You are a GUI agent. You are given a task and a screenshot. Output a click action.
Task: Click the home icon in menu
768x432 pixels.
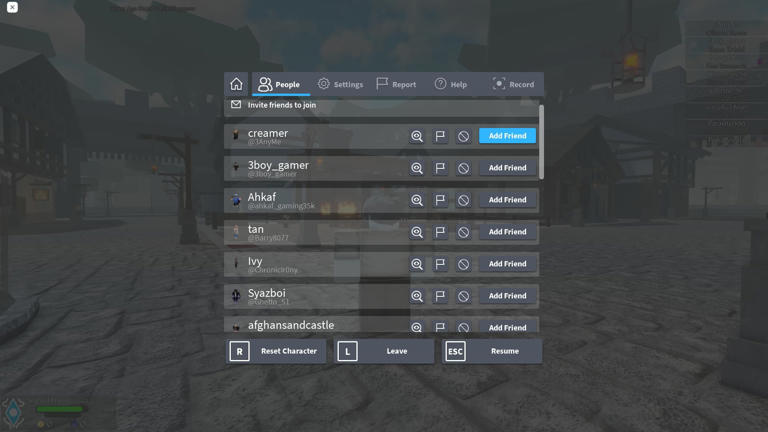(x=237, y=84)
